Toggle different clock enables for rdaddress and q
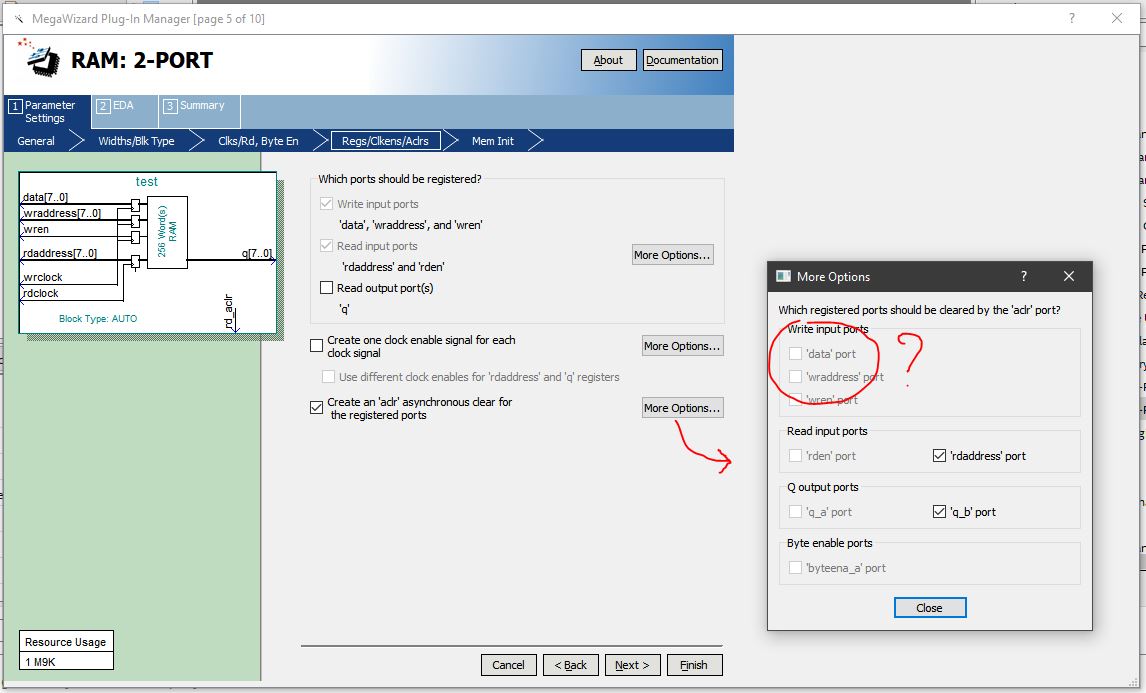This screenshot has width=1146, height=693. click(329, 377)
